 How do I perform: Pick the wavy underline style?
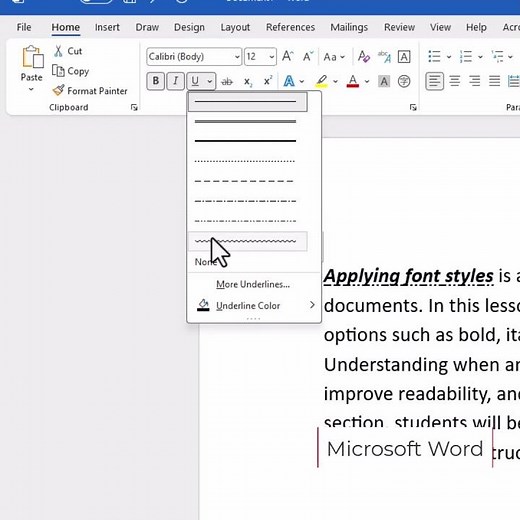[248, 241]
